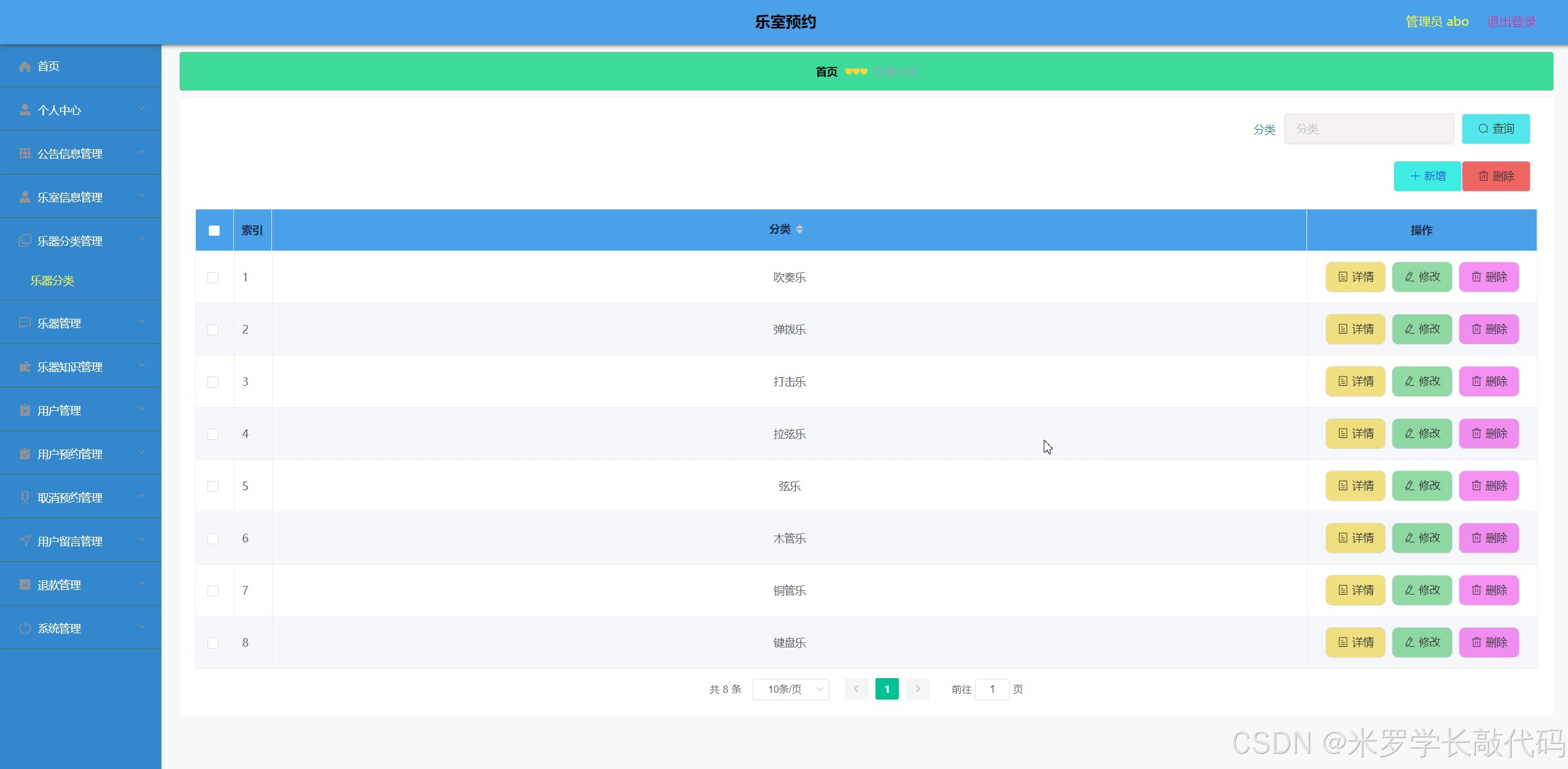The width and height of the screenshot is (1568, 769).
Task: Click 修改 button for 打击乐 row
Action: point(1422,381)
